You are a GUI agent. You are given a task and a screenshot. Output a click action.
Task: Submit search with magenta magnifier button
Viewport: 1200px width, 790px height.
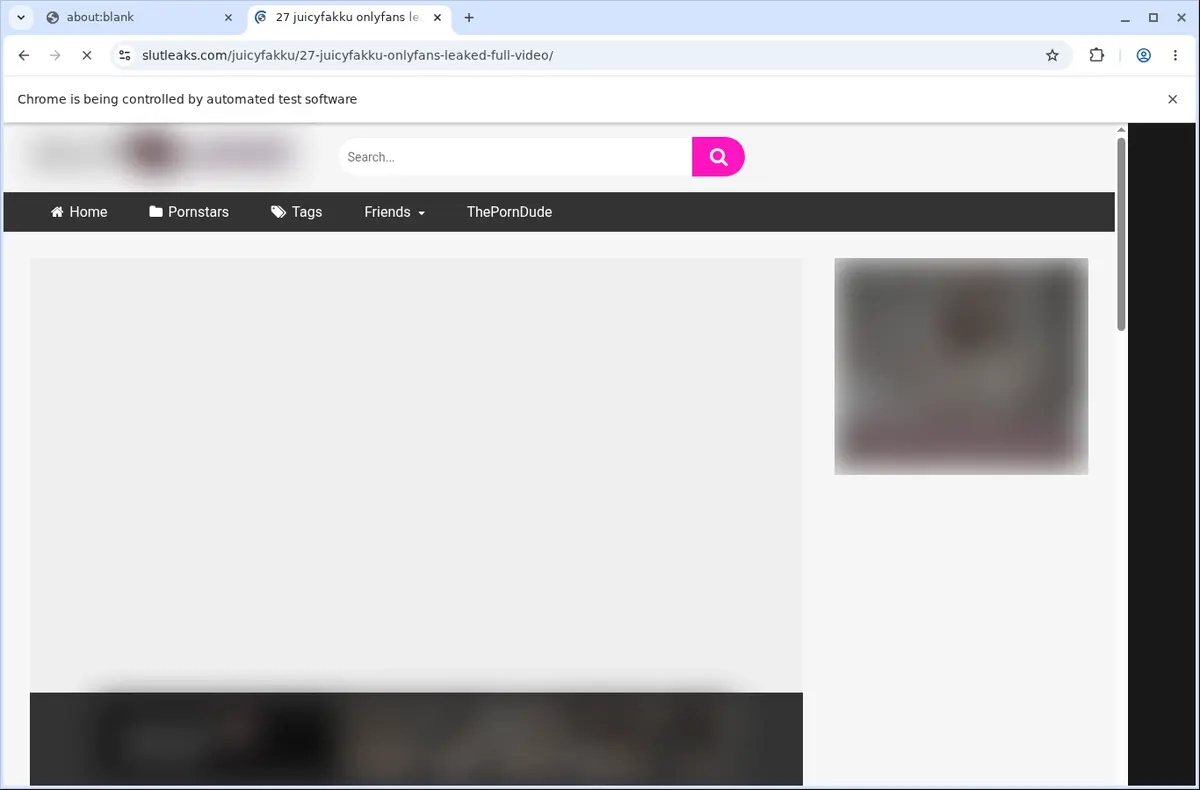(x=718, y=157)
